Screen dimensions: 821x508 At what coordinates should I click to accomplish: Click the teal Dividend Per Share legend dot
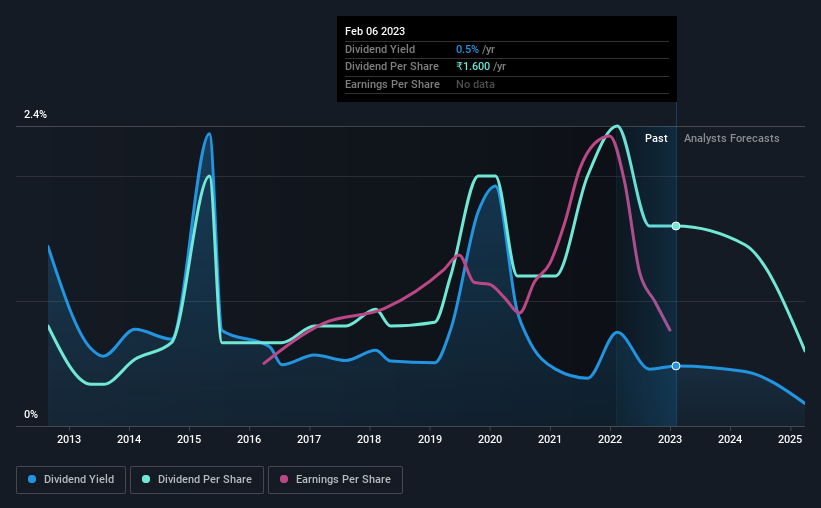point(146,479)
